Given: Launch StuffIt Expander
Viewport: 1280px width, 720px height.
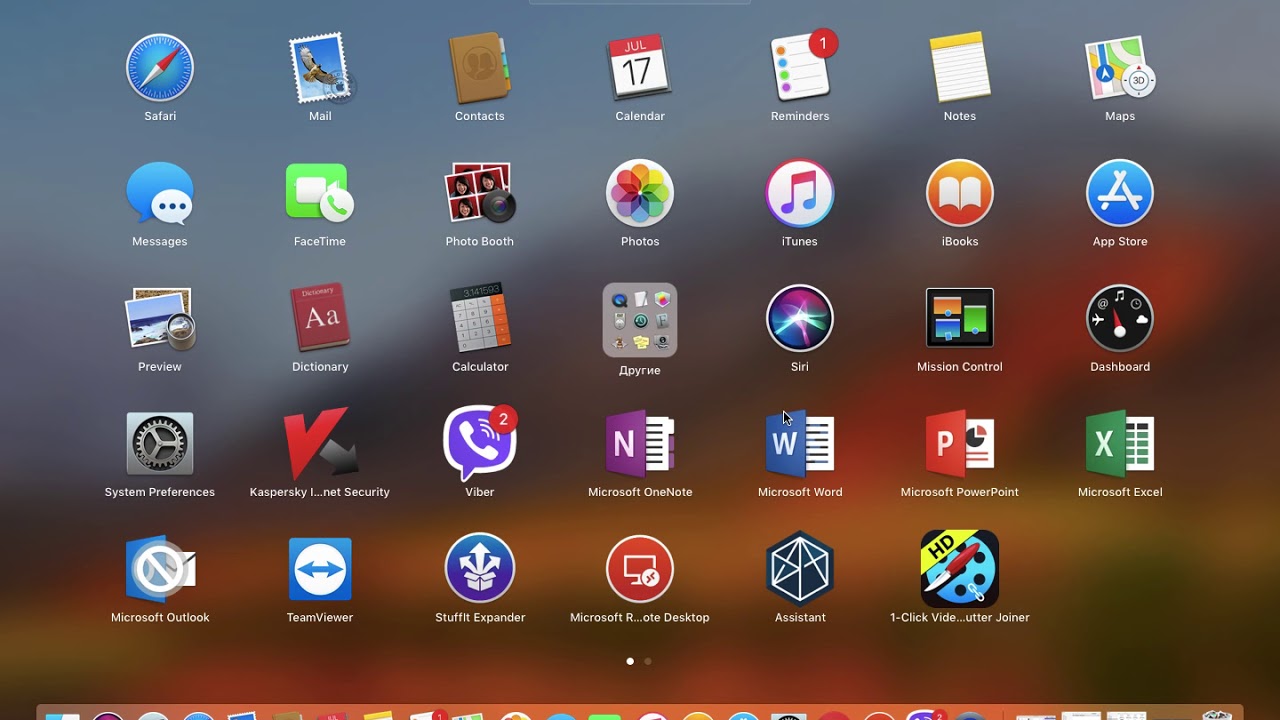Looking at the screenshot, I should 480,570.
